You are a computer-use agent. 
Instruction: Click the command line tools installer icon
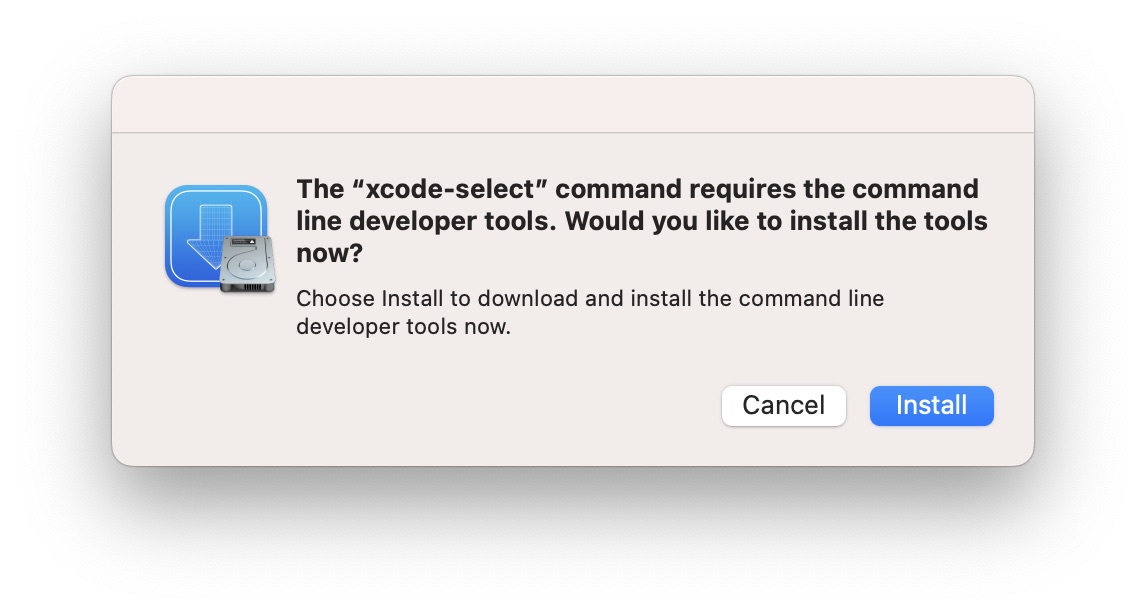[216, 238]
